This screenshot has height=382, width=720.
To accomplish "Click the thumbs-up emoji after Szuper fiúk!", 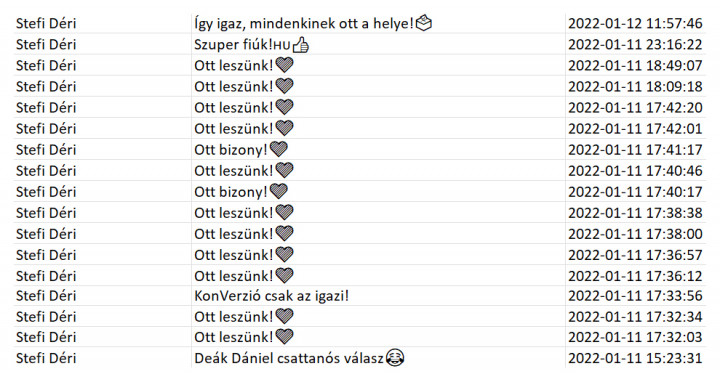I will [x=301, y=45].
